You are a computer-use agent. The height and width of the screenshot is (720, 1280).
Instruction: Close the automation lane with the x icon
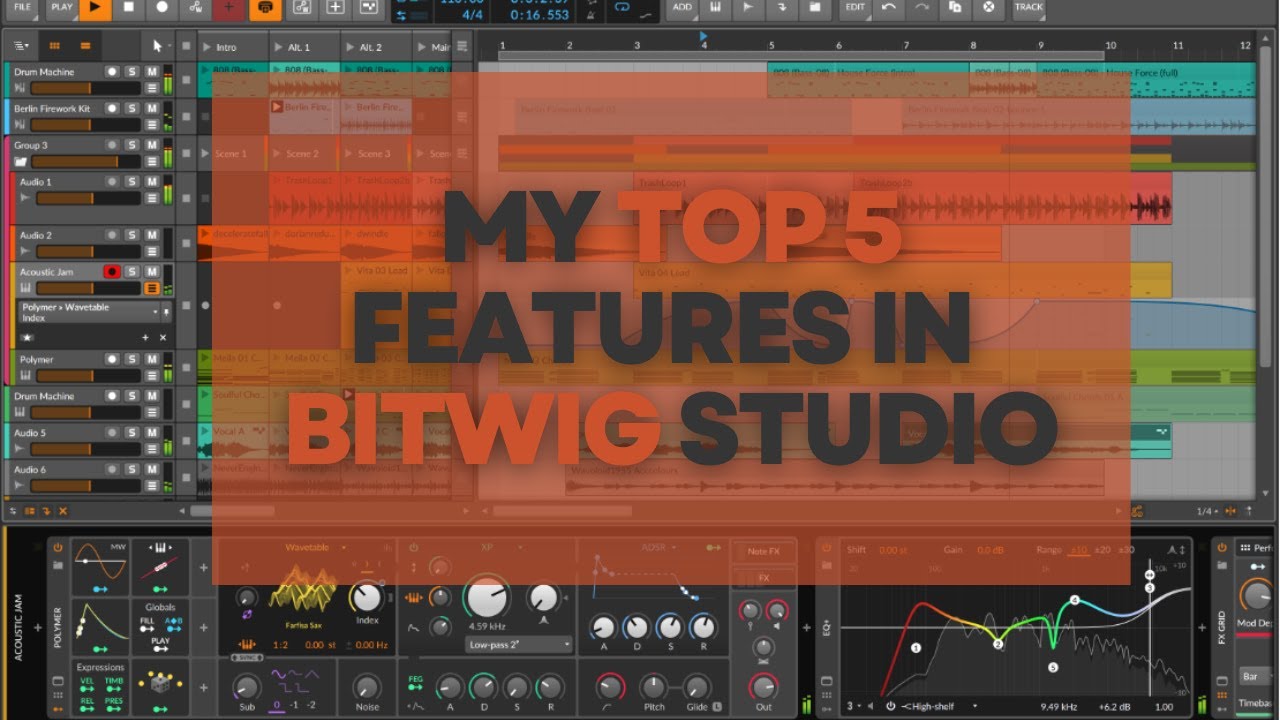point(163,338)
